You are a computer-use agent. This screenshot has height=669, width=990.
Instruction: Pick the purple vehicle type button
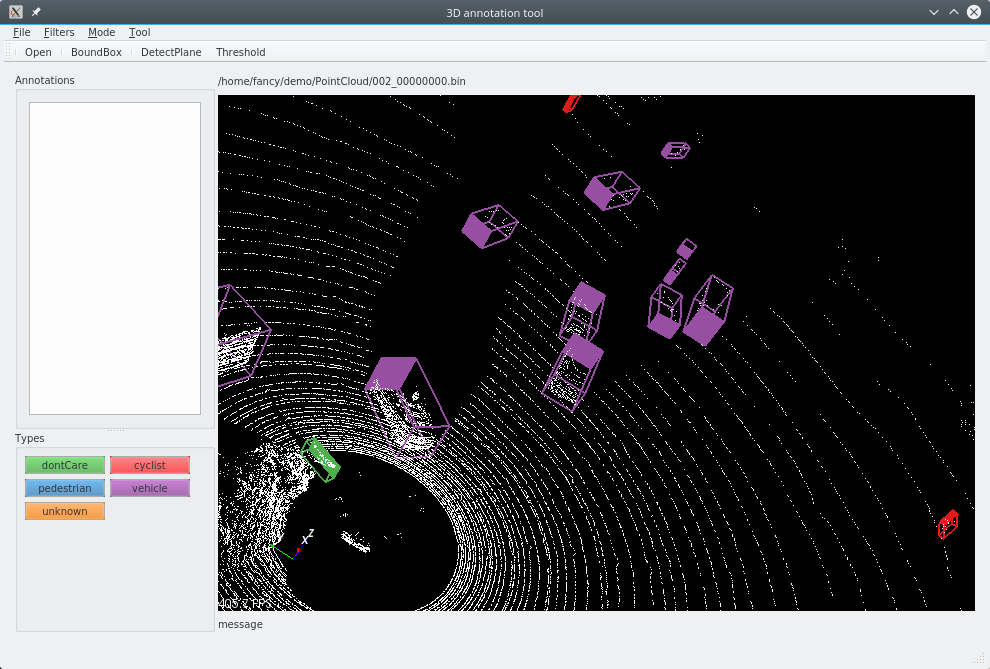pyautogui.click(x=150, y=488)
